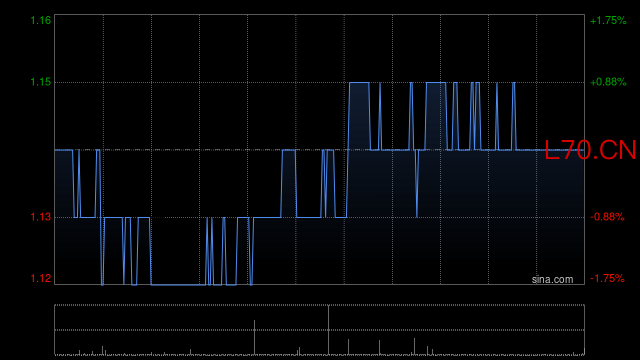This screenshot has height=360, width=640.
Task: Click the -0.88% percentage label
Action: (607, 217)
